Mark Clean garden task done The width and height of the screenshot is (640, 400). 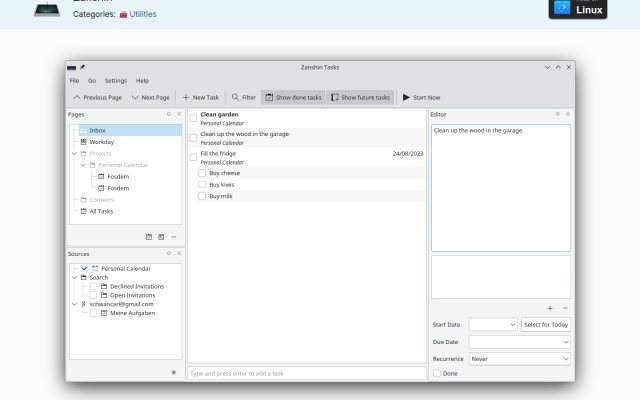pyautogui.click(x=193, y=118)
